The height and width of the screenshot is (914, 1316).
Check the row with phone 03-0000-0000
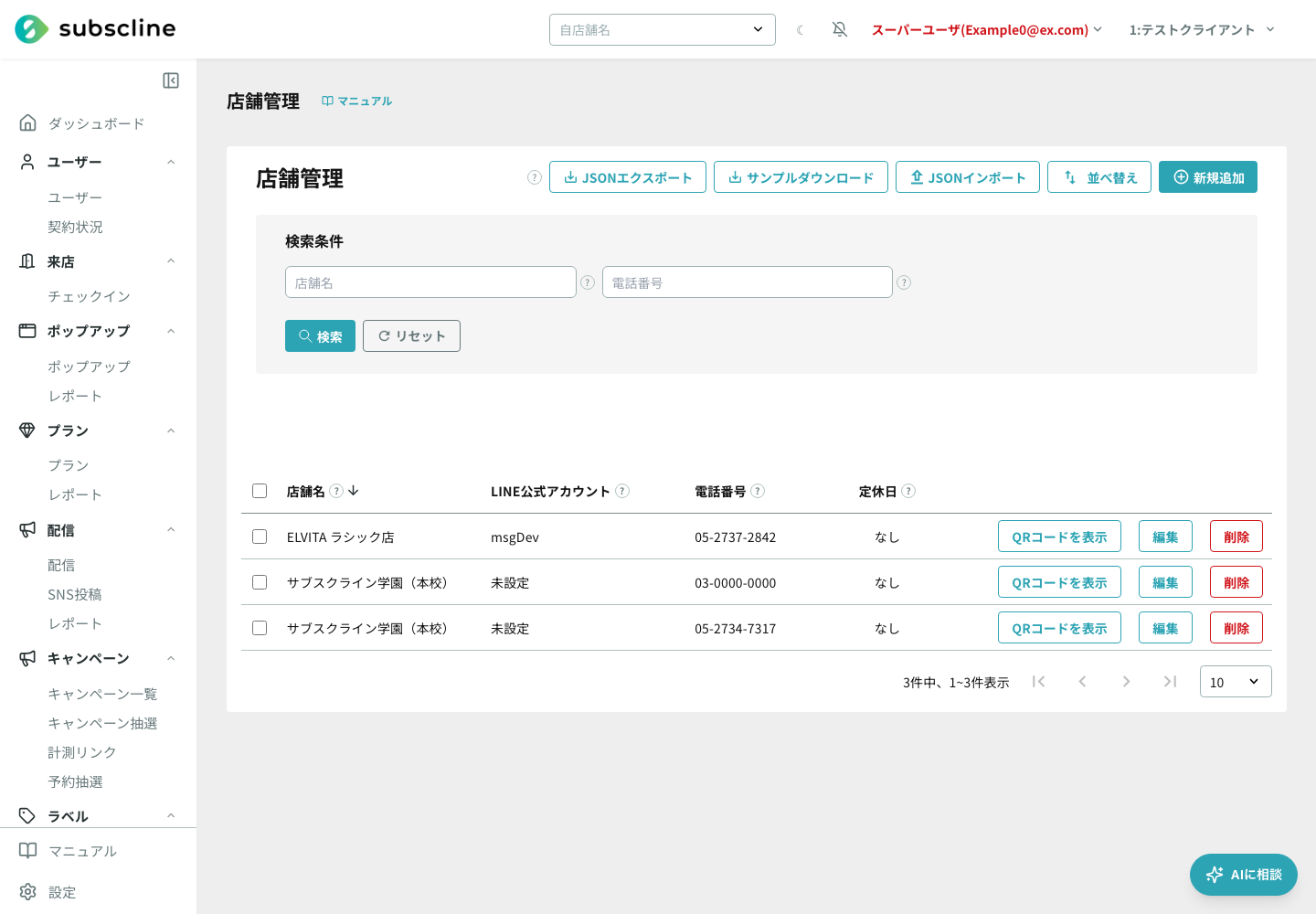coord(260,582)
